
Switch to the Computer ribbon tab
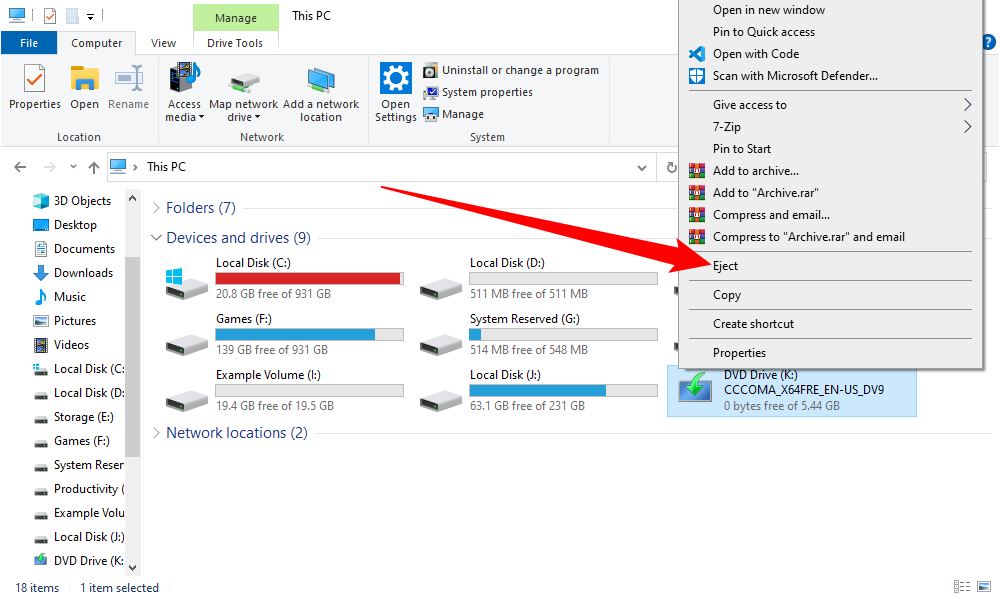pos(96,43)
